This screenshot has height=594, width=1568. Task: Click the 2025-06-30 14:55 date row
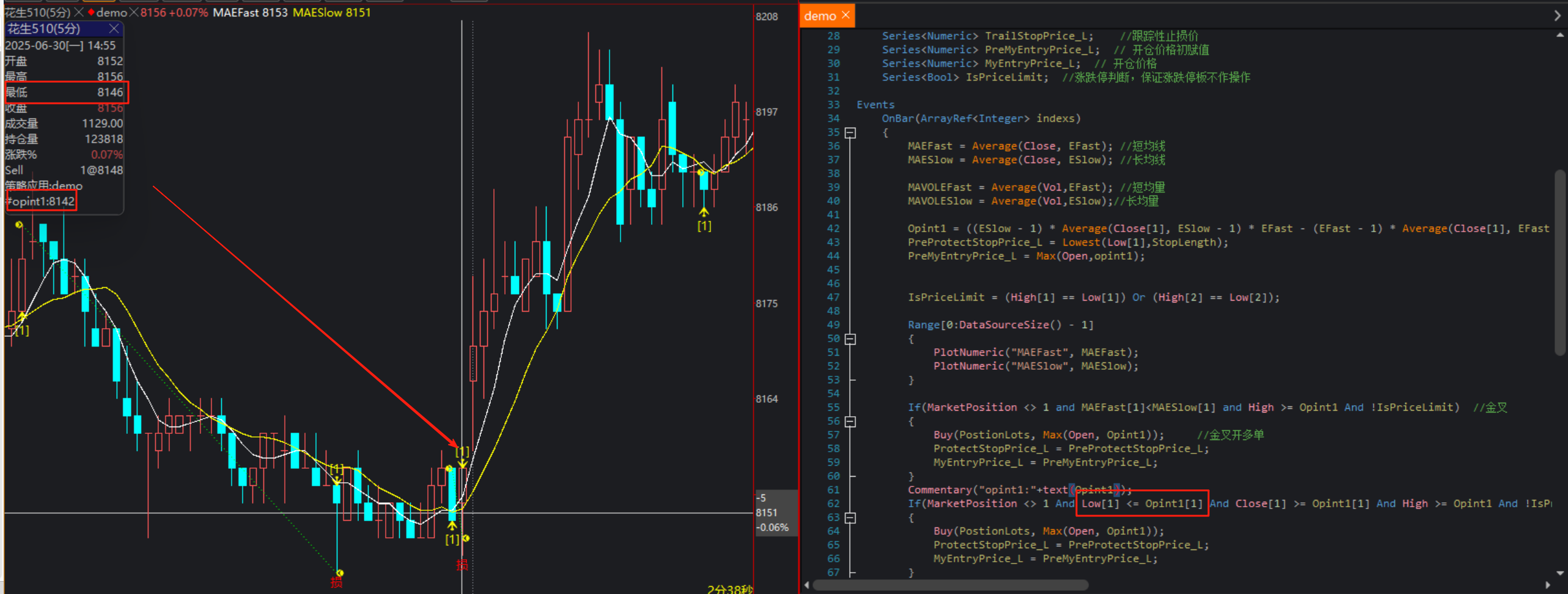[x=64, y=45]
